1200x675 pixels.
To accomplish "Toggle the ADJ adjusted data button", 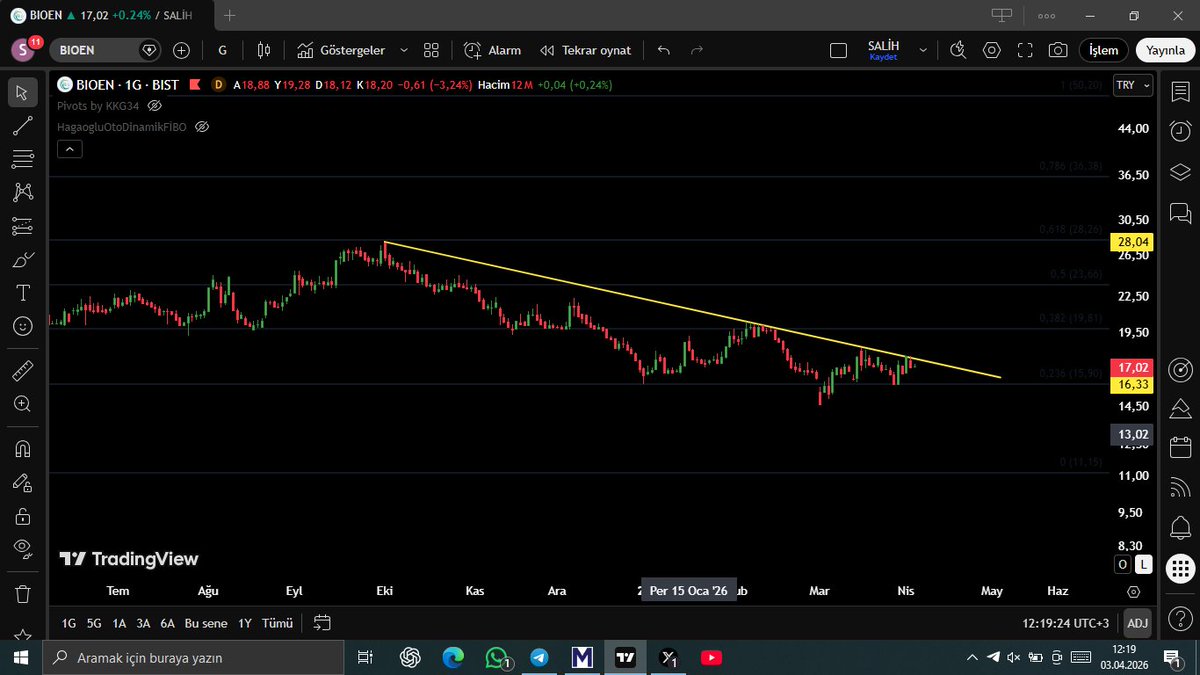I will (x=1137, y=623).
